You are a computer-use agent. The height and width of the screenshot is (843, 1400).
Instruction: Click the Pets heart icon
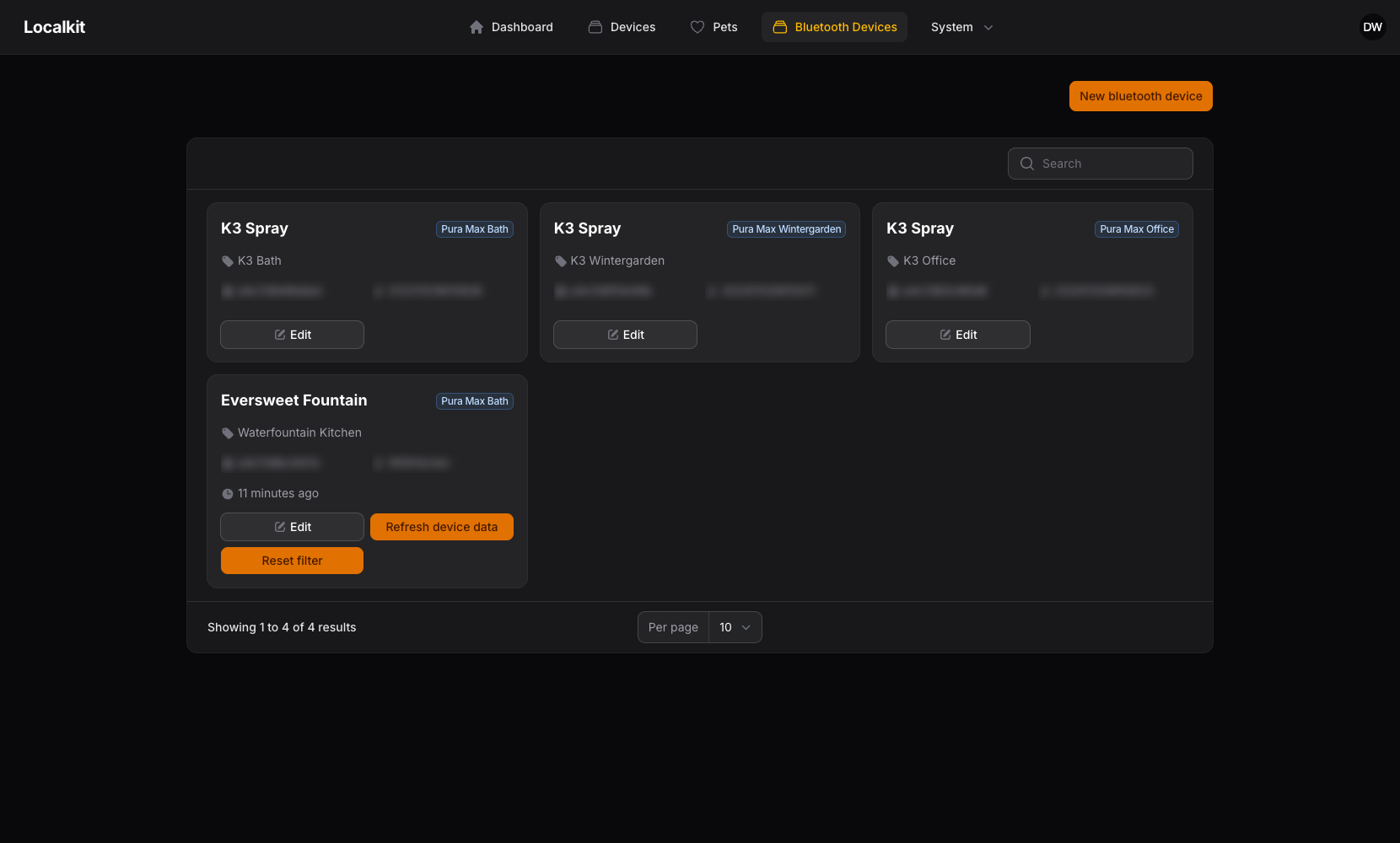(x=697, y=27)
